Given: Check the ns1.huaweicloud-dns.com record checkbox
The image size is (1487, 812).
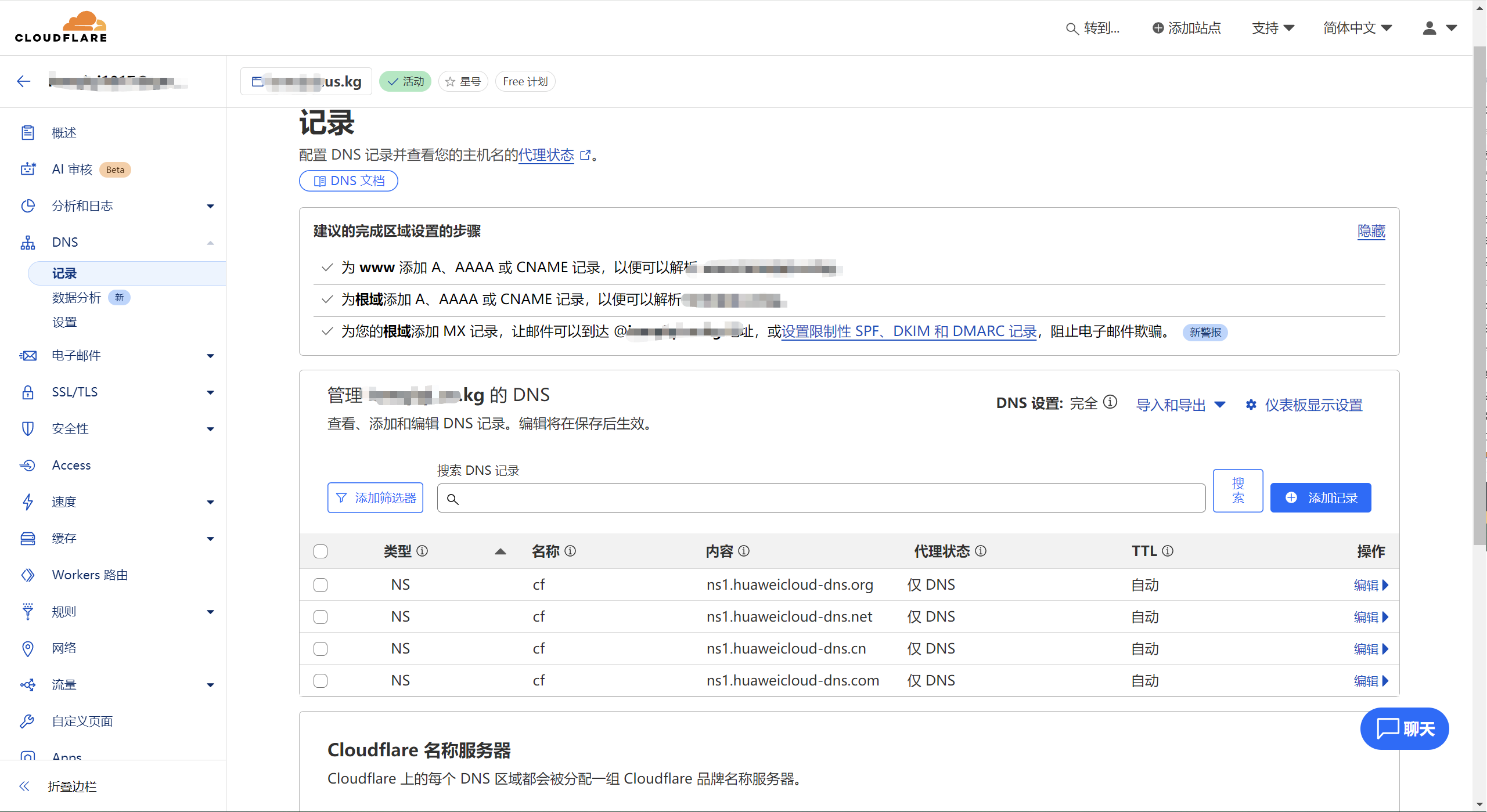Looking at the screenshot, I should tap(321, 680).
